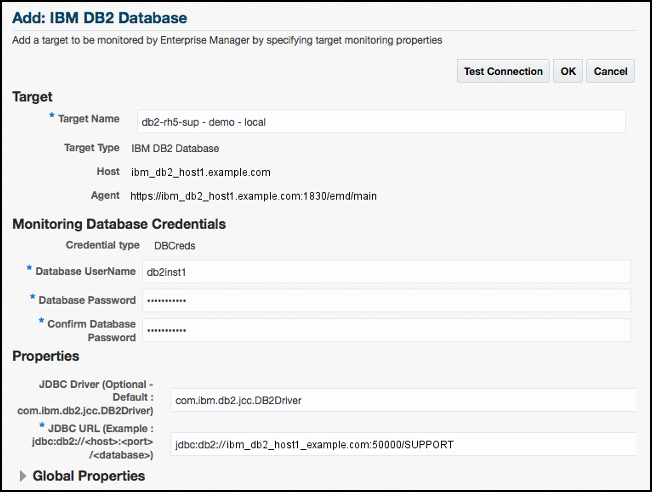Select the DBCreds credential type value
The image size is (652, 492).
pos(175,246)
